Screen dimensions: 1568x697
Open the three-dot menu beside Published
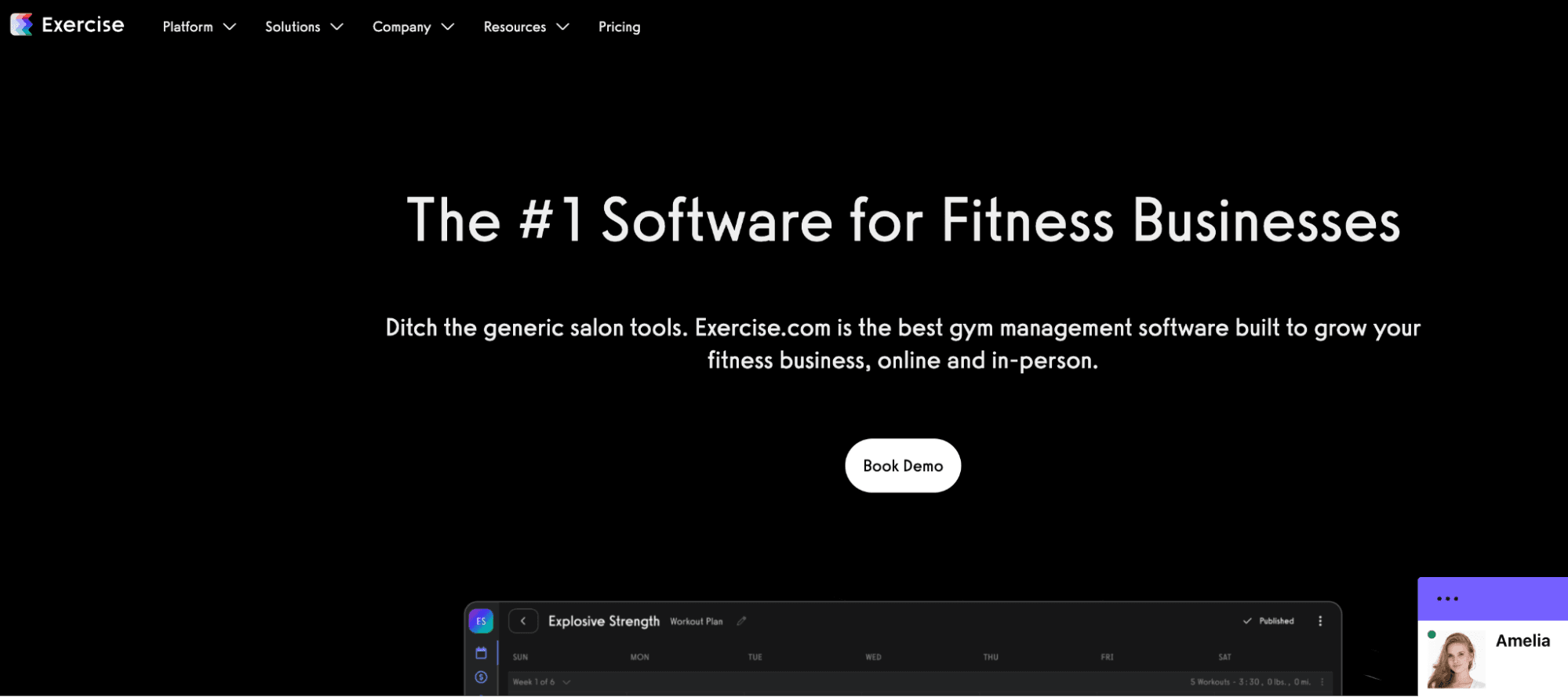pos(1320,621)
